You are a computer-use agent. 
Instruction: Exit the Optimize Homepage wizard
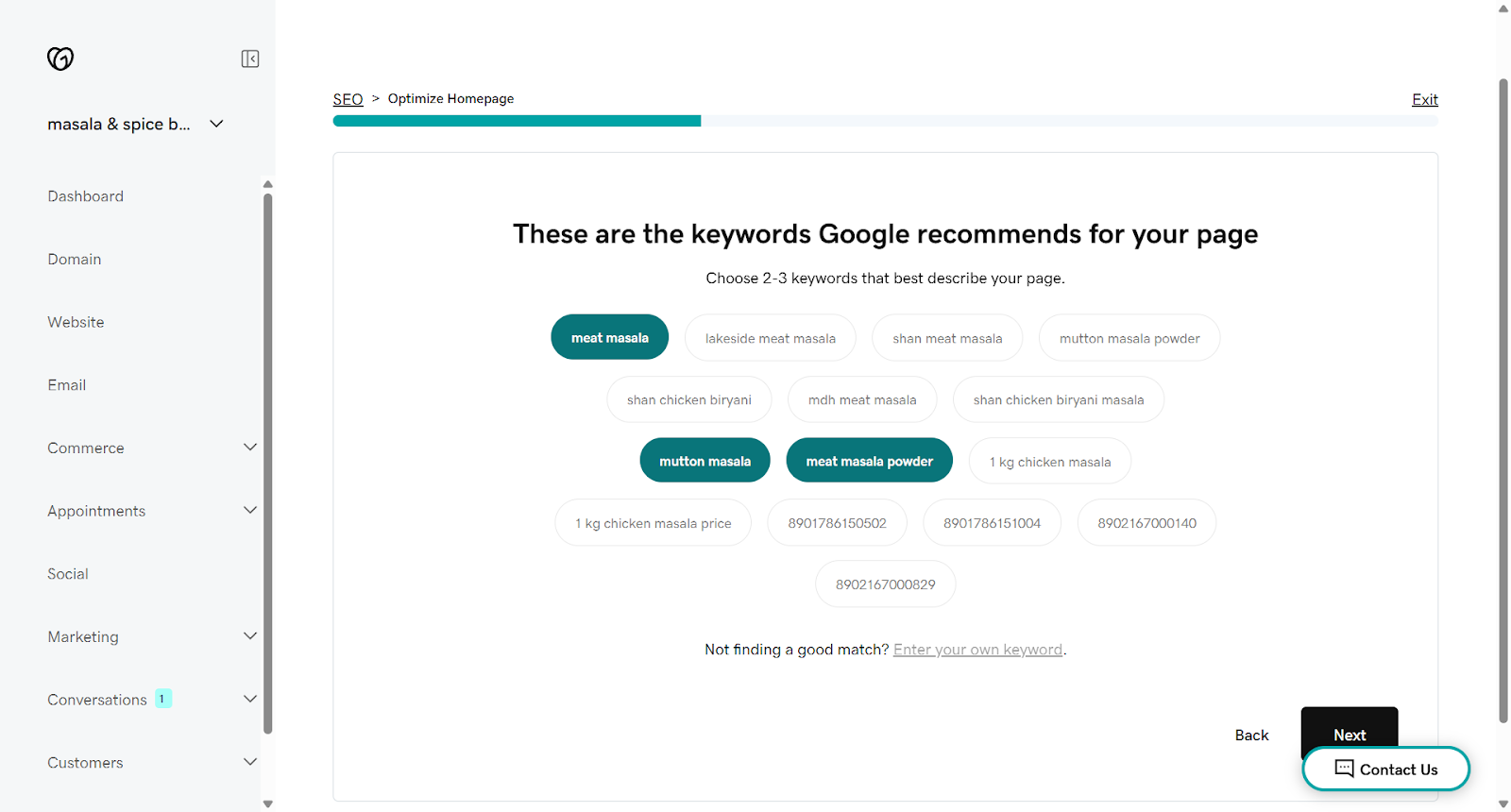[1424, 99]
